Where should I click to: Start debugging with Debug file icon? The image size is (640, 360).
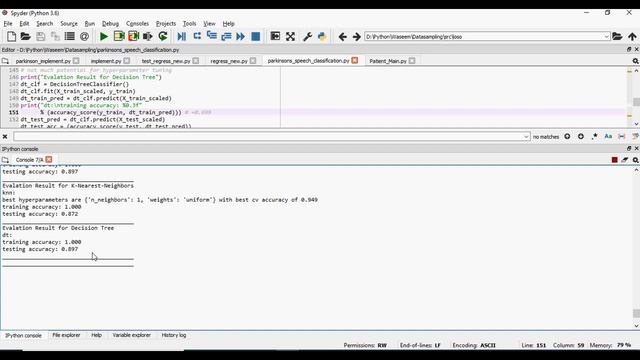(x=182, y=36)
